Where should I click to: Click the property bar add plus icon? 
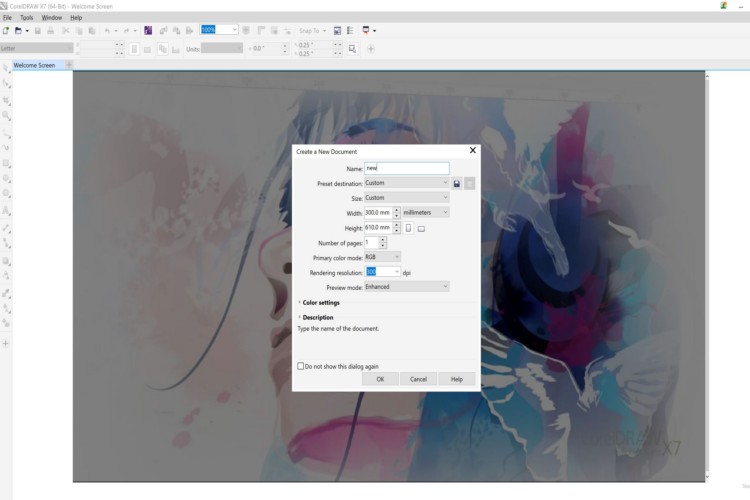371,49
